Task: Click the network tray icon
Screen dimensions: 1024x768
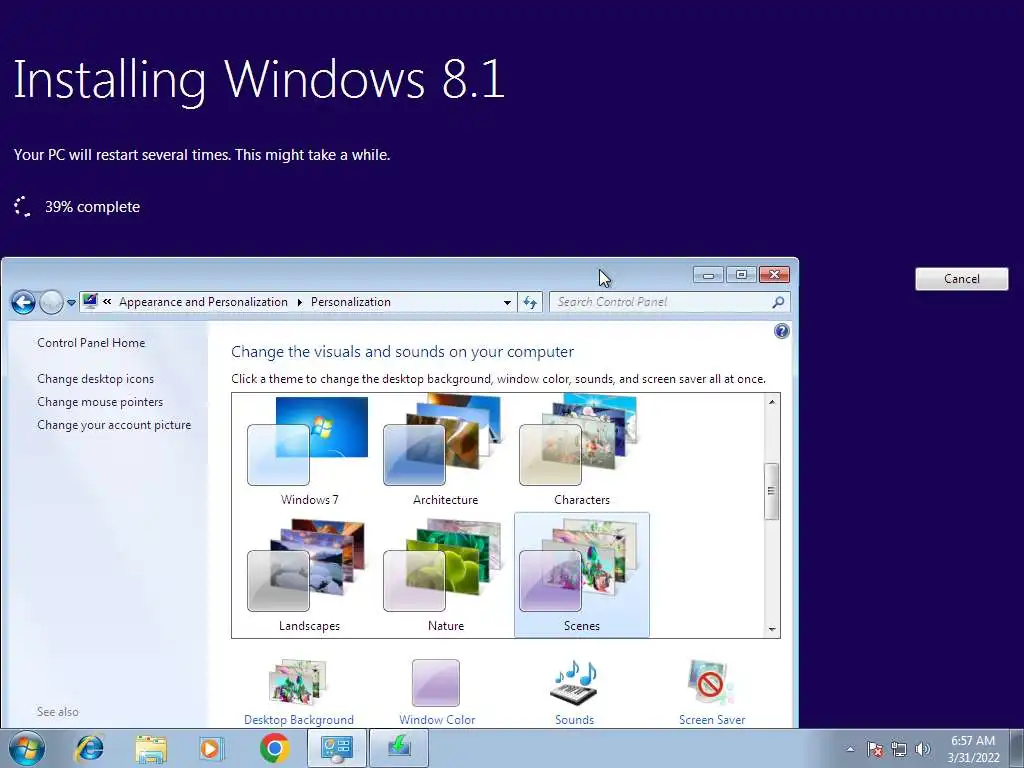Action: [899, 749]
